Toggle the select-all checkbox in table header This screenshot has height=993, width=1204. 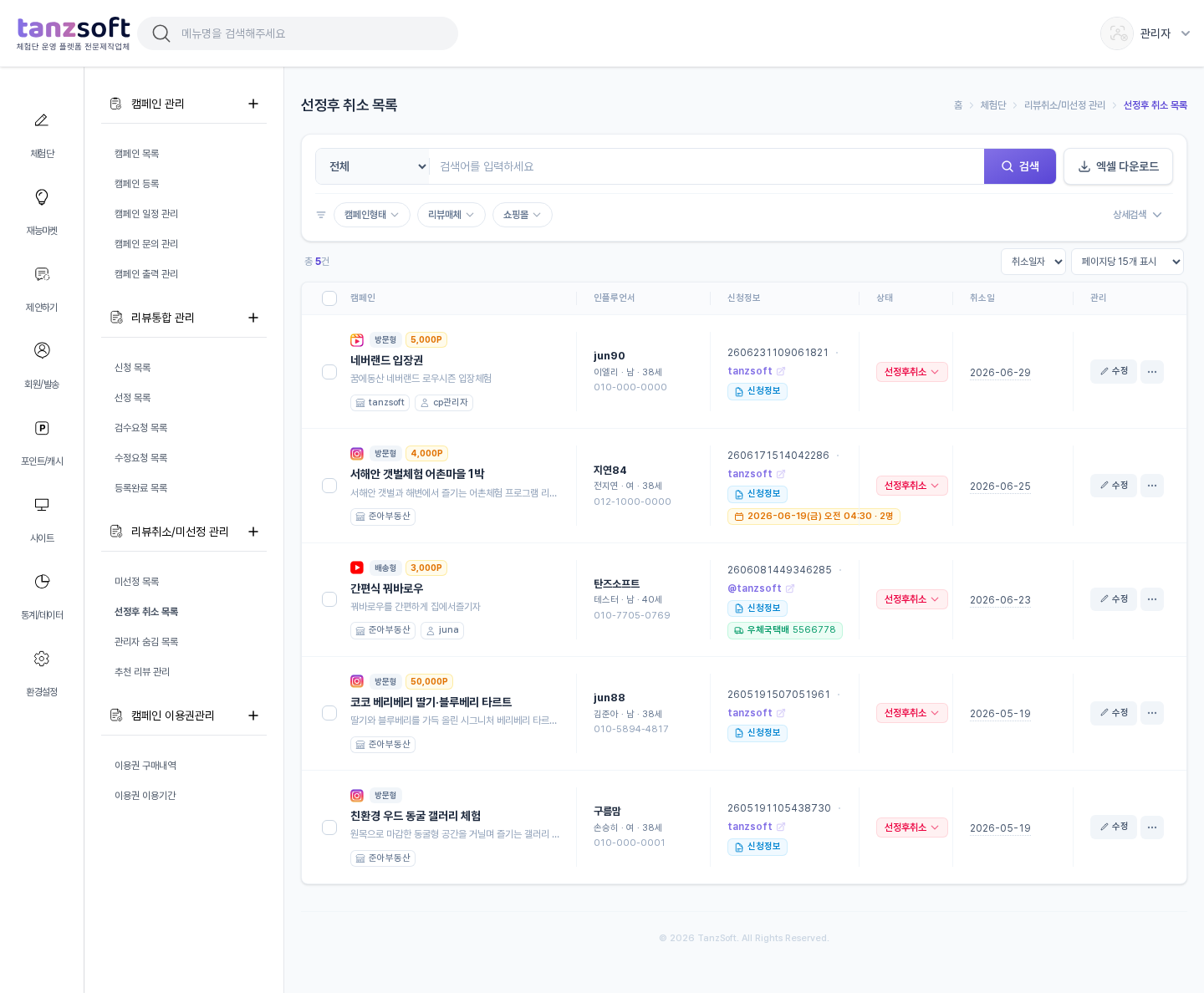(329, 298)
